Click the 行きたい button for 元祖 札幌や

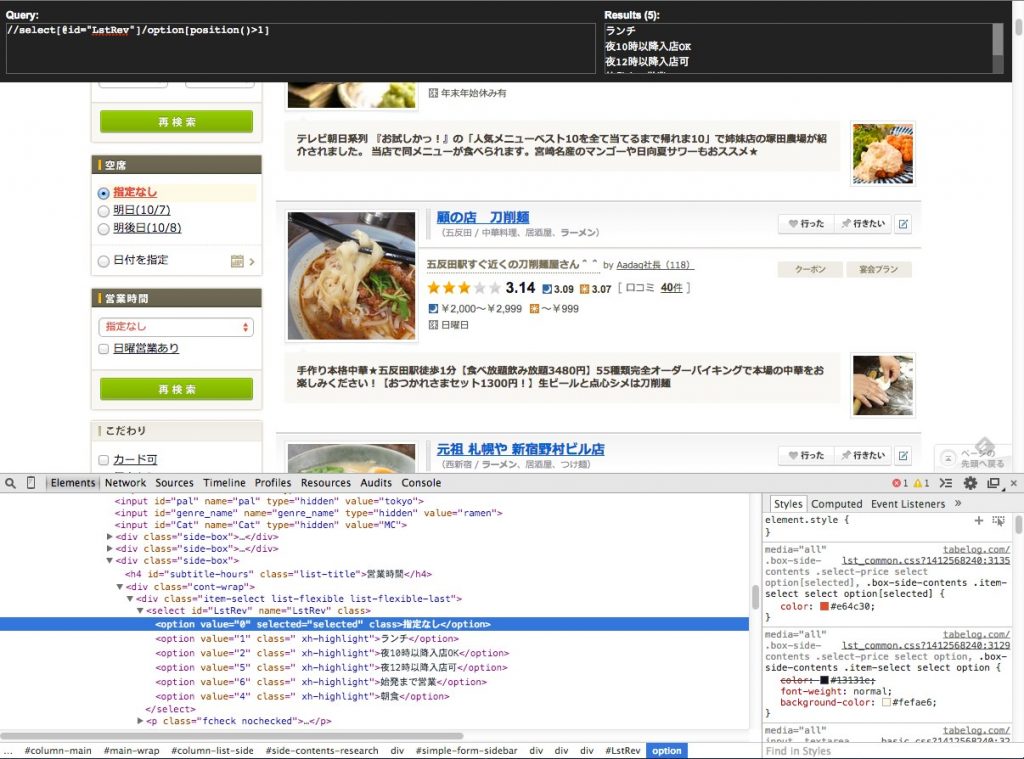[x=863, y=455]
